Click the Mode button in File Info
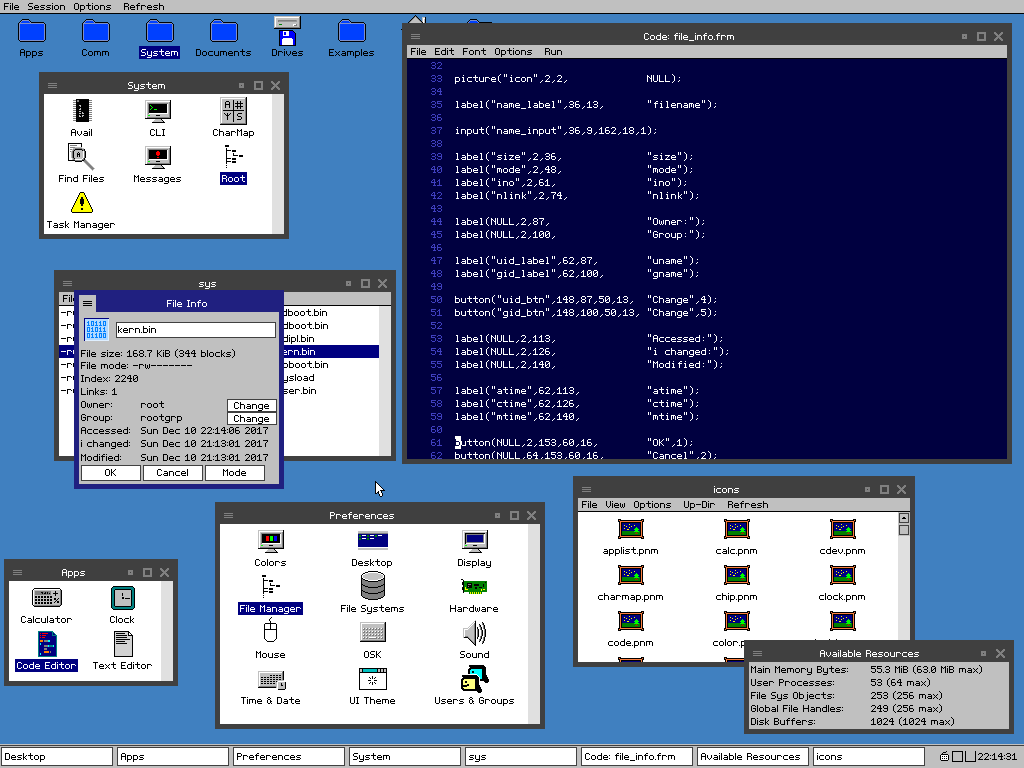1024x768 pixels. [x=234, y=473]
